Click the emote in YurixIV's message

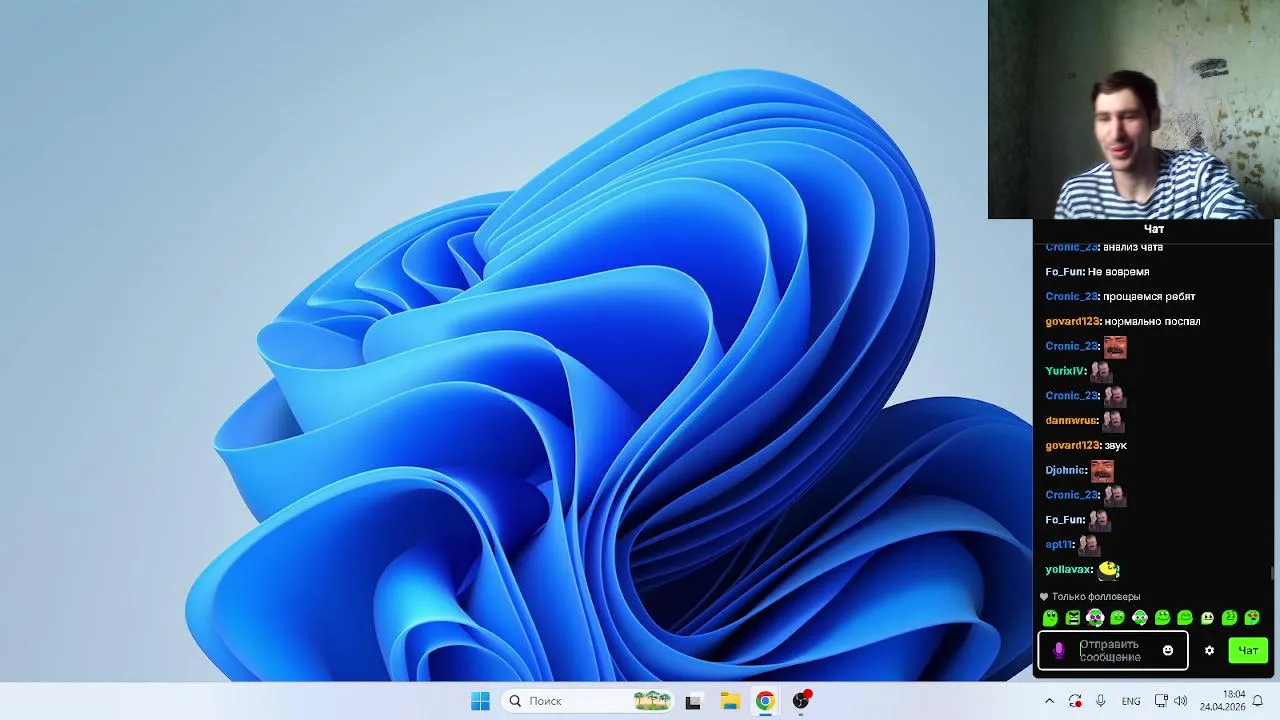(x=1101, y=371)
